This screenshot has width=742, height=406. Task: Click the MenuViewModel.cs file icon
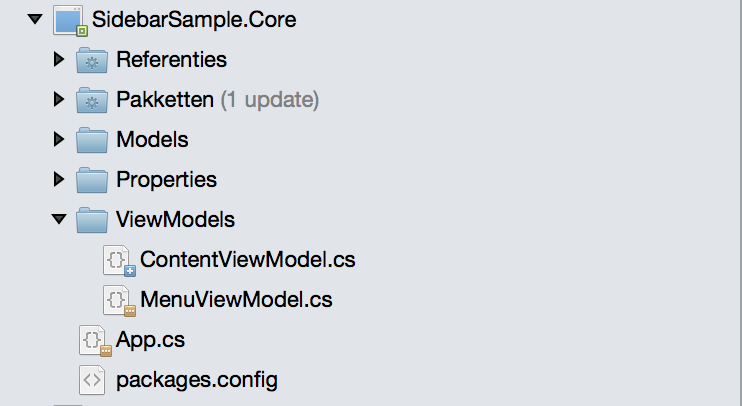[x=119, y=300]
